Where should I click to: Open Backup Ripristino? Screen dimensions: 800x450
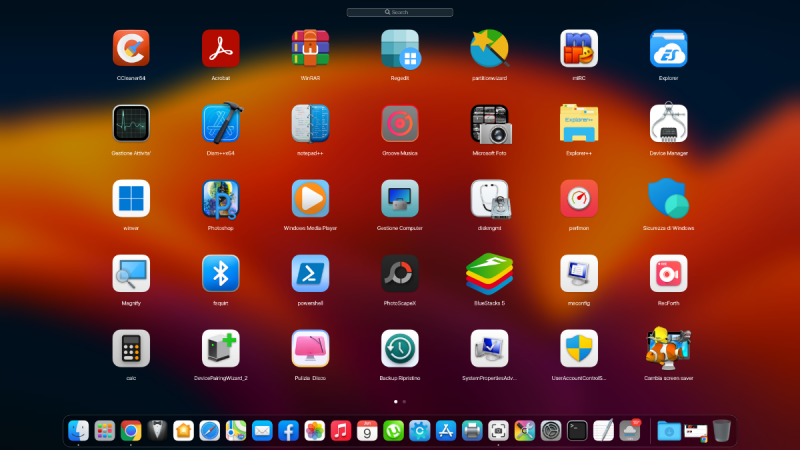coord(400,348)
